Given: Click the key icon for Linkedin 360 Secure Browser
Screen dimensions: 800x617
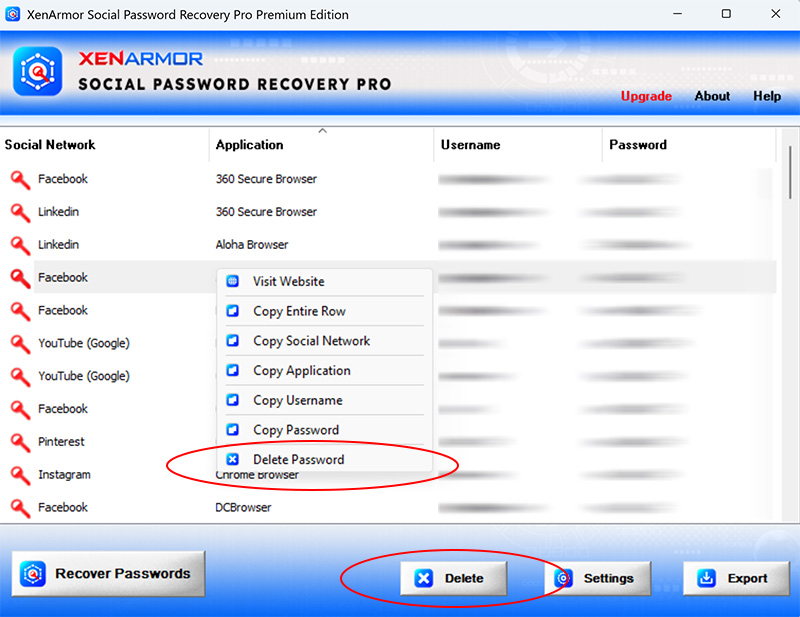Looking at the screenshot, I should click(x=20, y=212).
